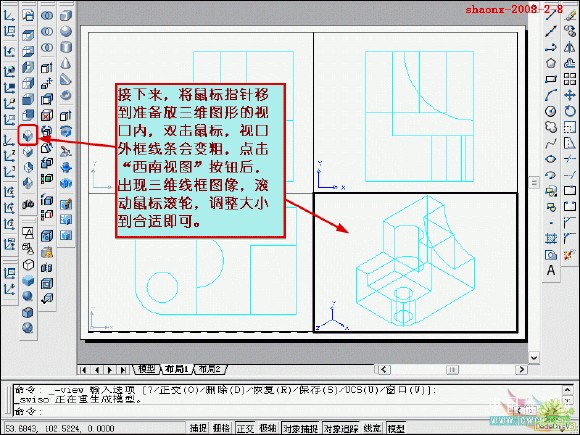Select the Rotate modify tool
This screenshot has height=435, width=580.
pyautogui.click(x=570, y=111)
